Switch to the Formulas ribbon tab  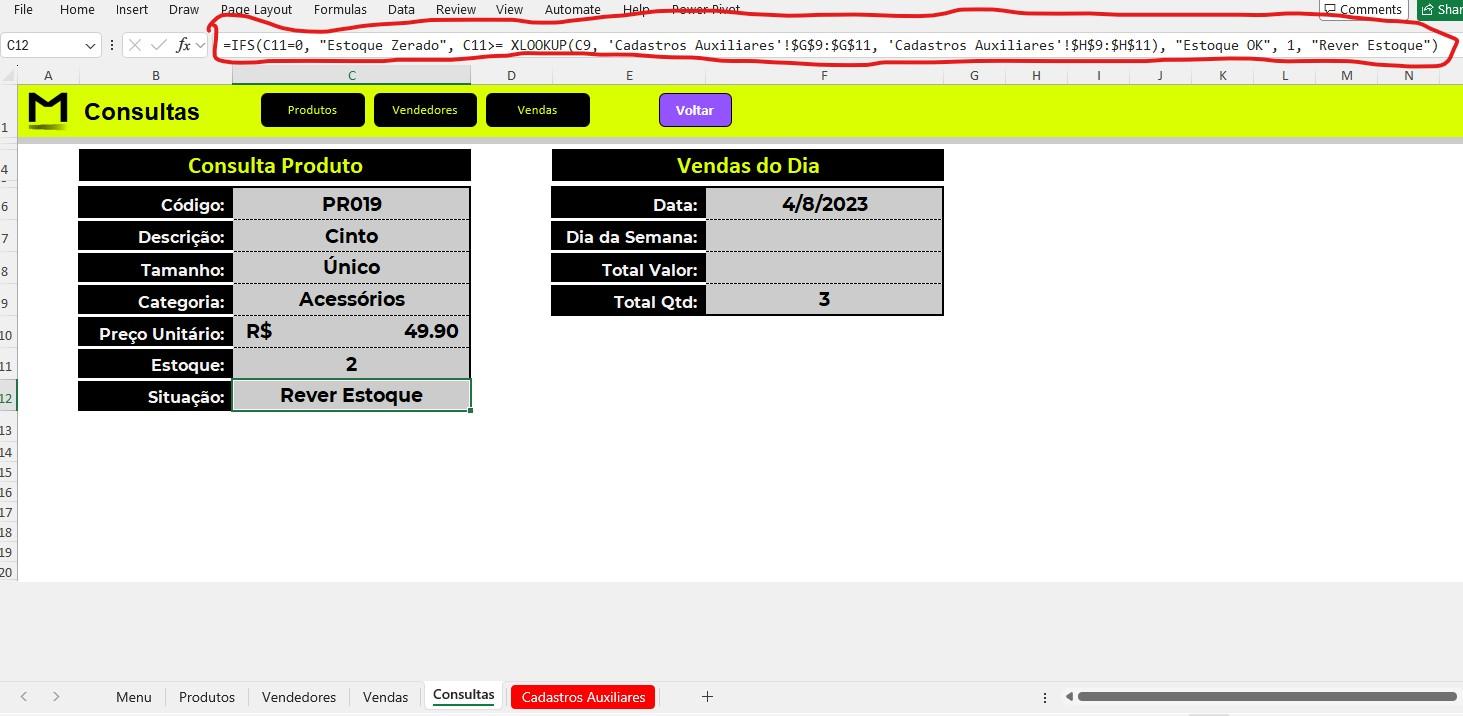340,9
